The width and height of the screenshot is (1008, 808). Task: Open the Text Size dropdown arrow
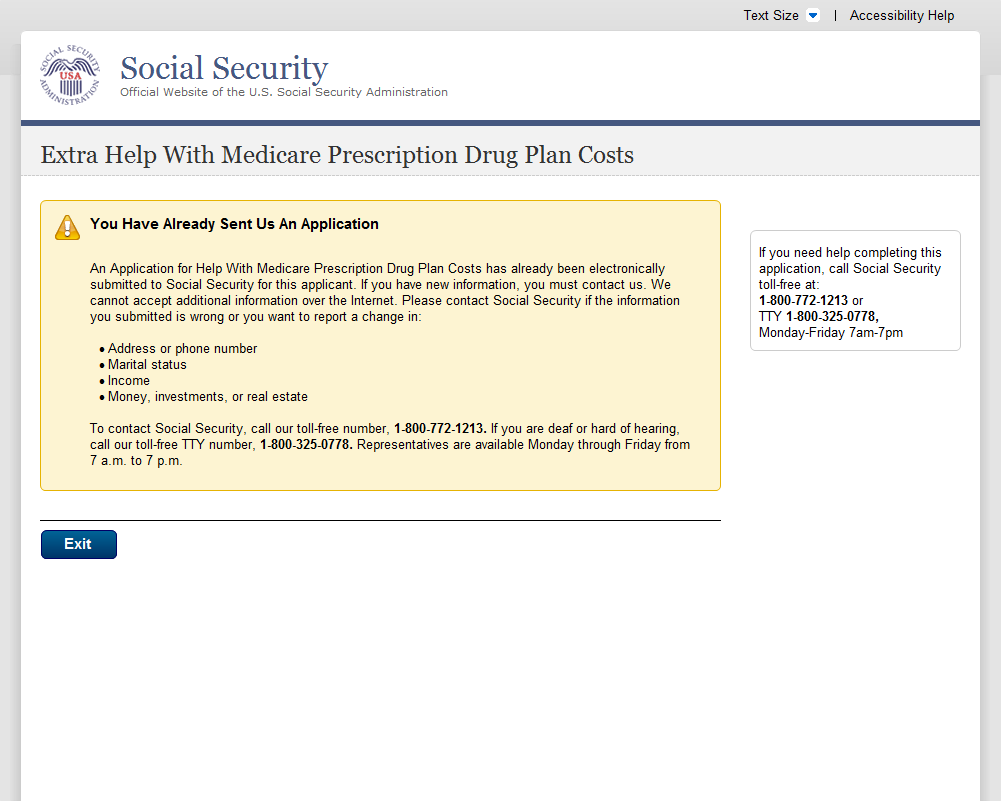[812, 16]
